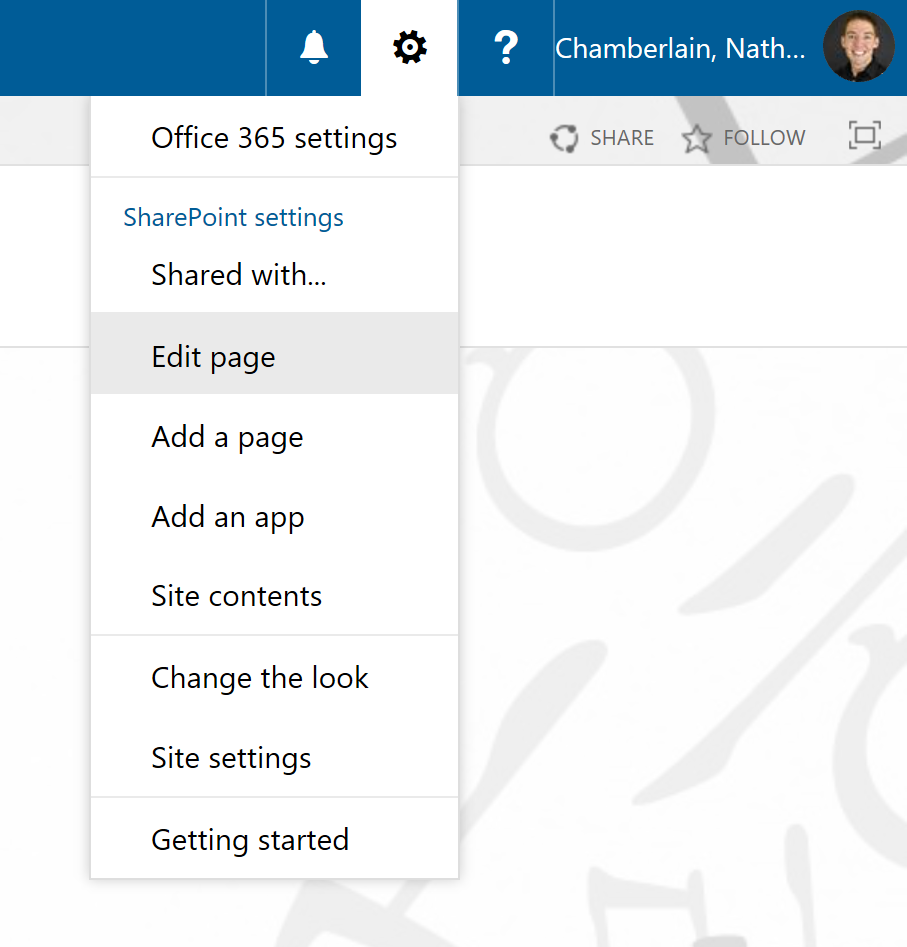
Task: Click the Follow star icon
Action: [x=696, y=138]
